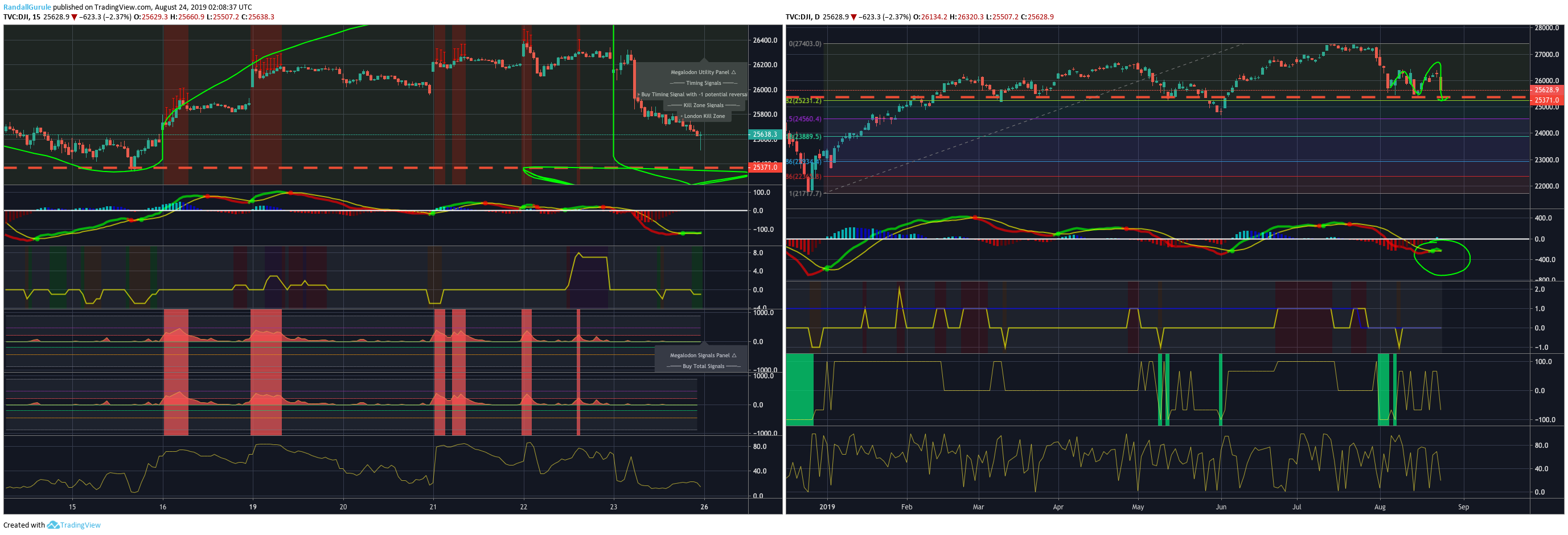Click the TVC:DJI, 15 symbol label
The height and width of the screenshot is (535, 1568).
point(21,17)
